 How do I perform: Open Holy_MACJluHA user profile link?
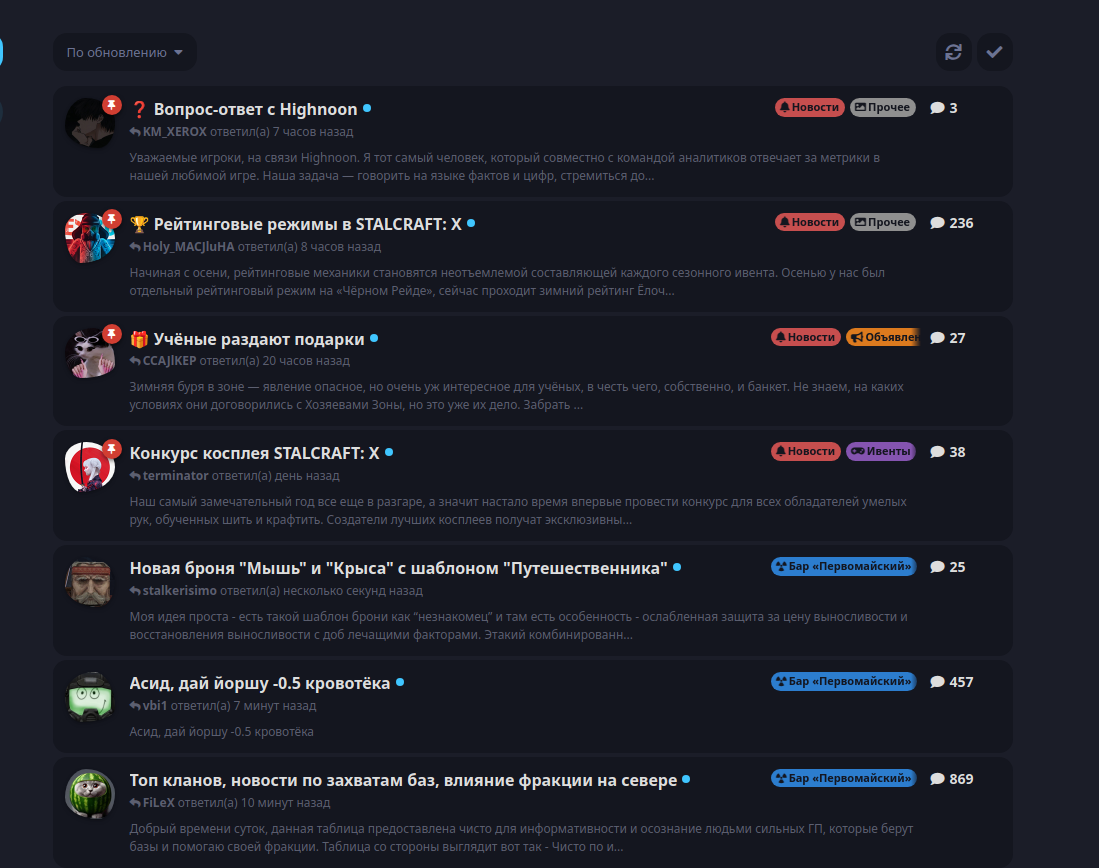tap(189, 247)
